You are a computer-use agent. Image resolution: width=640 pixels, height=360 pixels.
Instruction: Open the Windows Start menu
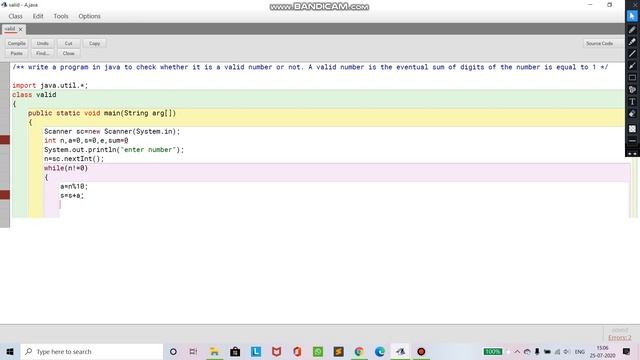tap(10, 351)
